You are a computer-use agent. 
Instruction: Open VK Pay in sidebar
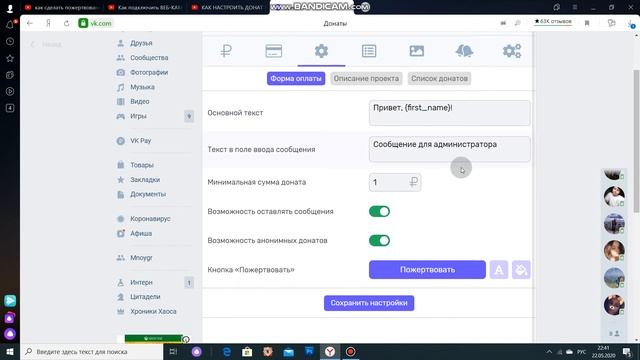point(140,140)
